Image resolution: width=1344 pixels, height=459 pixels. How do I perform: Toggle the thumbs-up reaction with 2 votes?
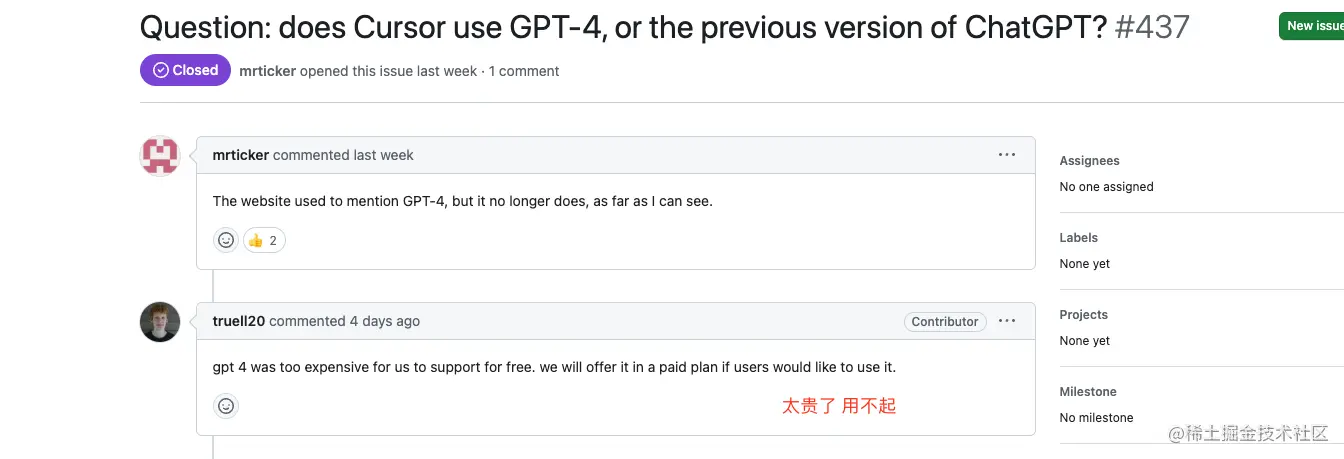(264, 240)
